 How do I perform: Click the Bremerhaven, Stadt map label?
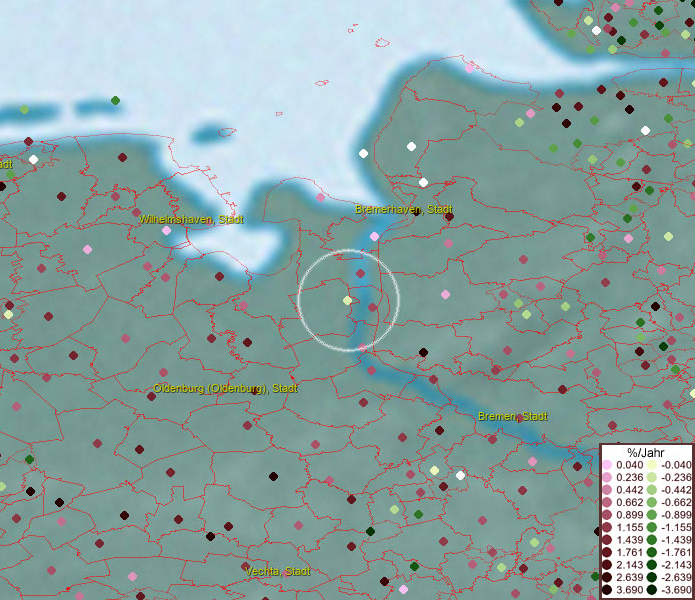(x=404, y=210)
